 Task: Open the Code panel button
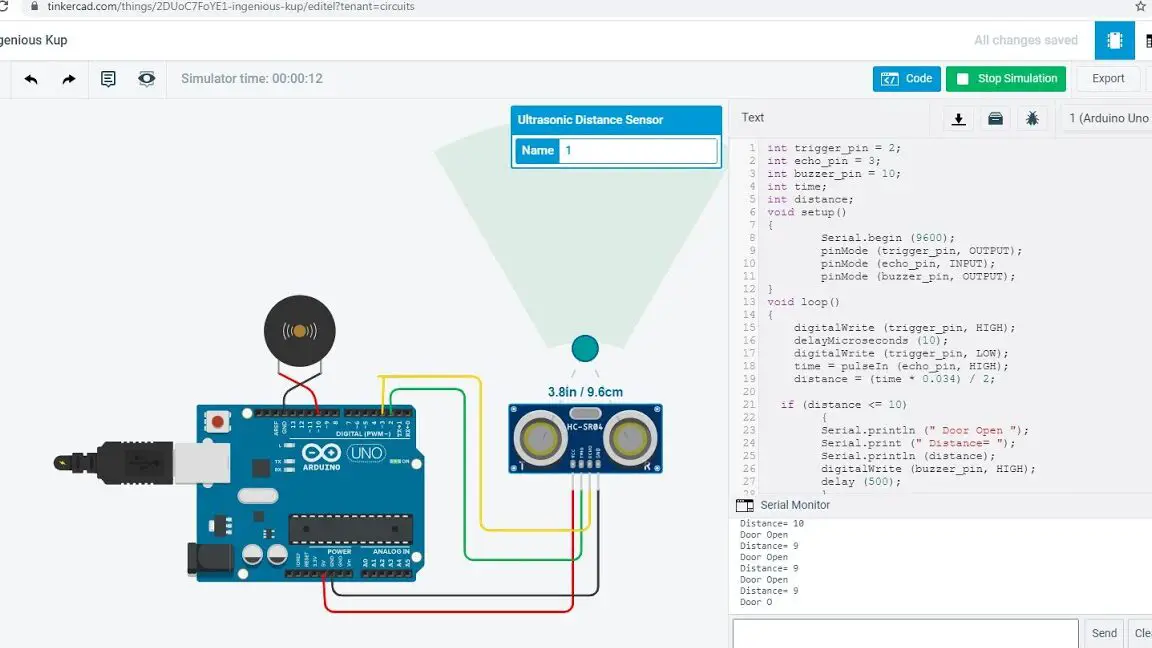click(907, 79)
